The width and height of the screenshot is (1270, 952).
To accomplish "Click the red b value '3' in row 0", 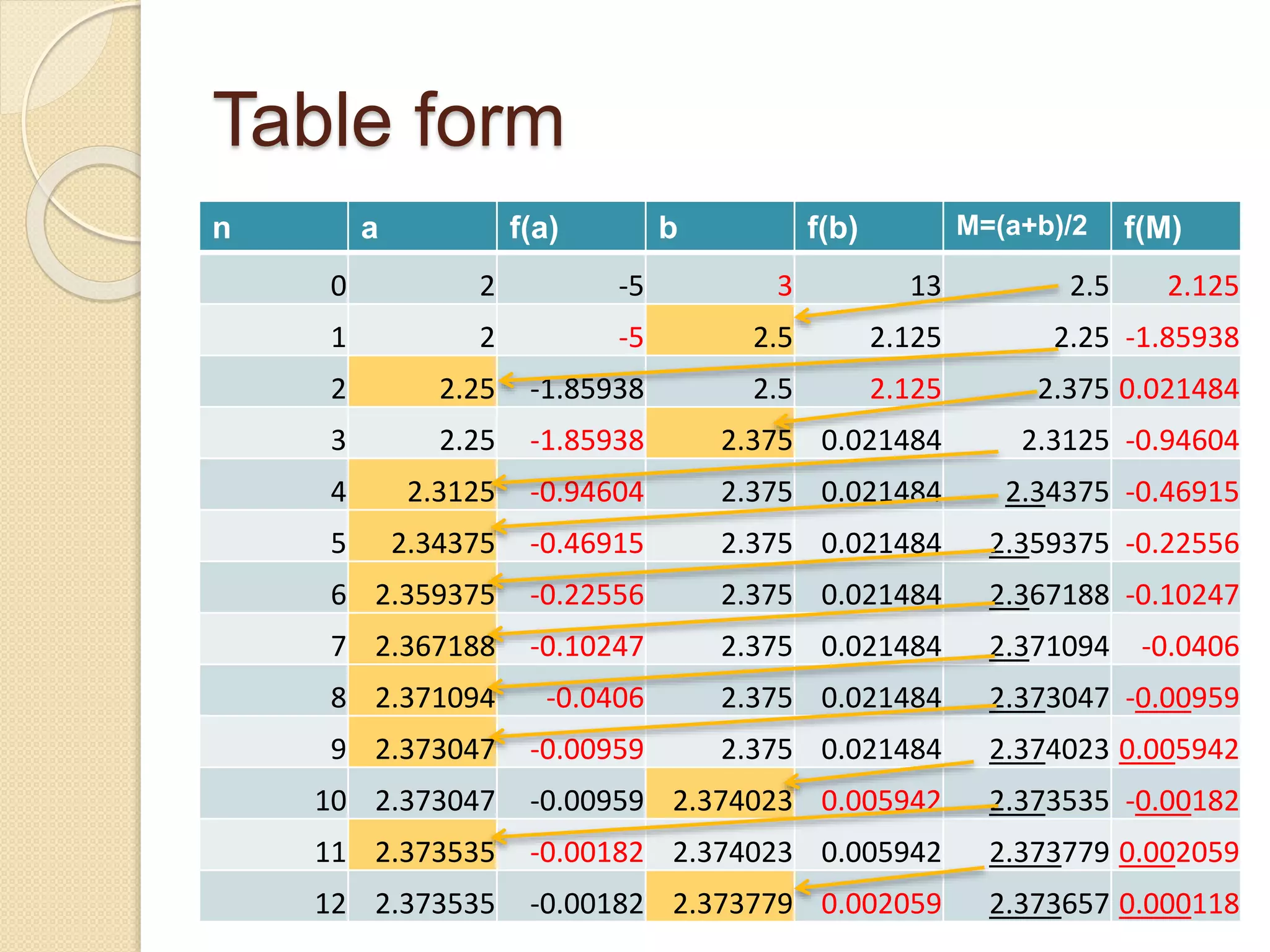I will pos(785,286).
